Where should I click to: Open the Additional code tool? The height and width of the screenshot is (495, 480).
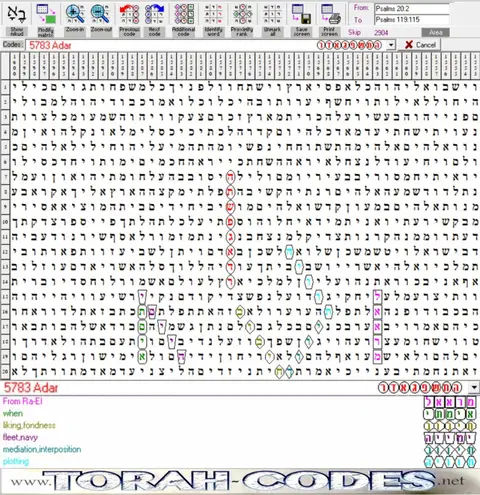184,14
